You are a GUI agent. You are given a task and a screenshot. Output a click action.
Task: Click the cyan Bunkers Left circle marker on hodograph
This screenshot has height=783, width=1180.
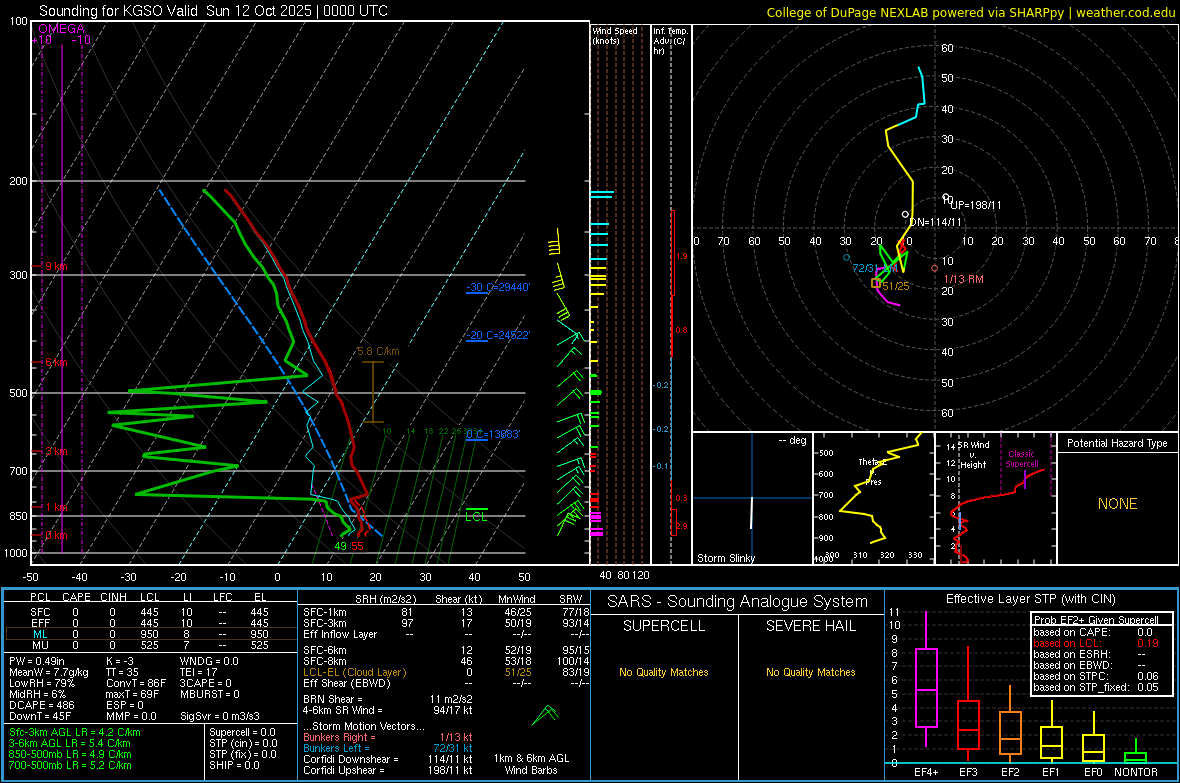847,257
